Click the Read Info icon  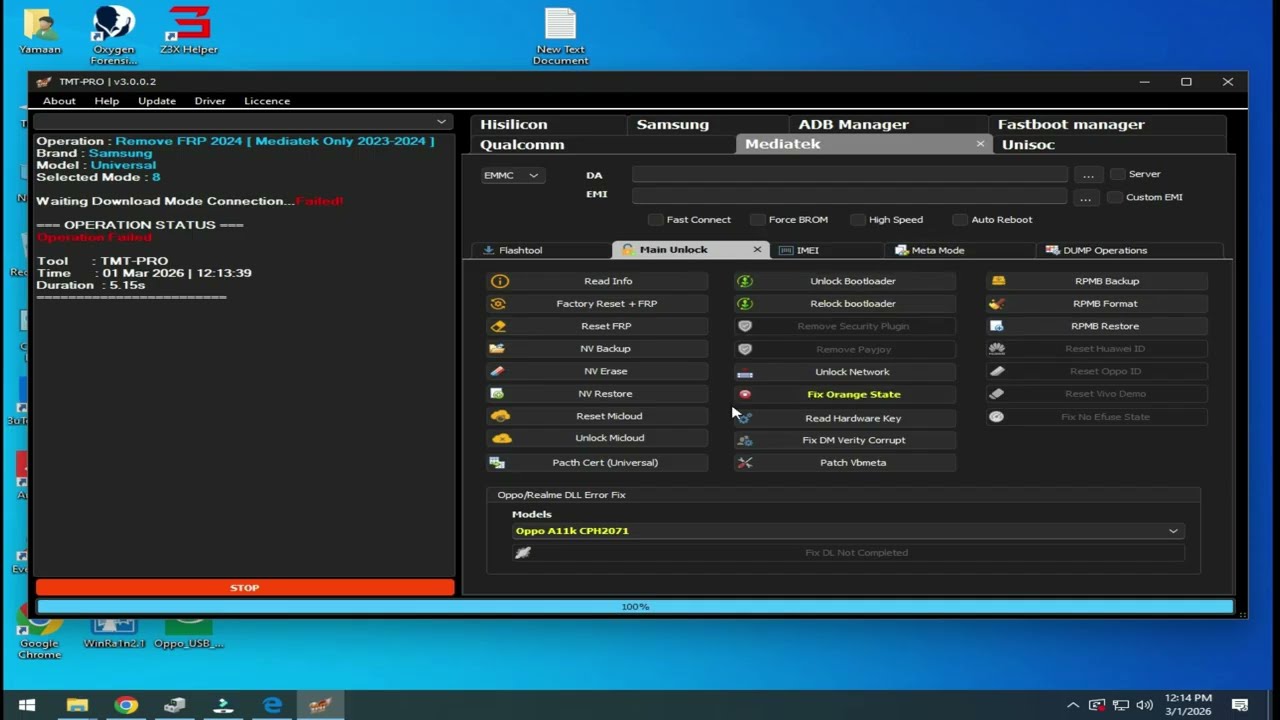point(499,281)
